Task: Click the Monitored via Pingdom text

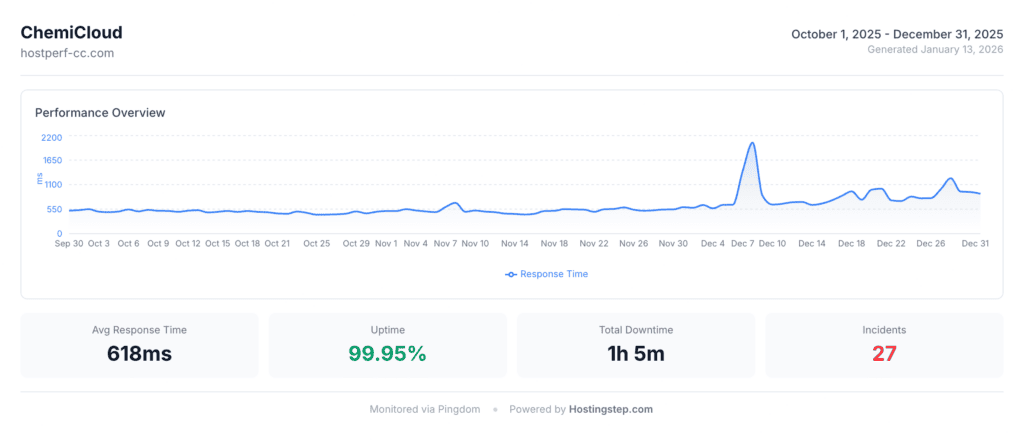Action: point(425,409)
